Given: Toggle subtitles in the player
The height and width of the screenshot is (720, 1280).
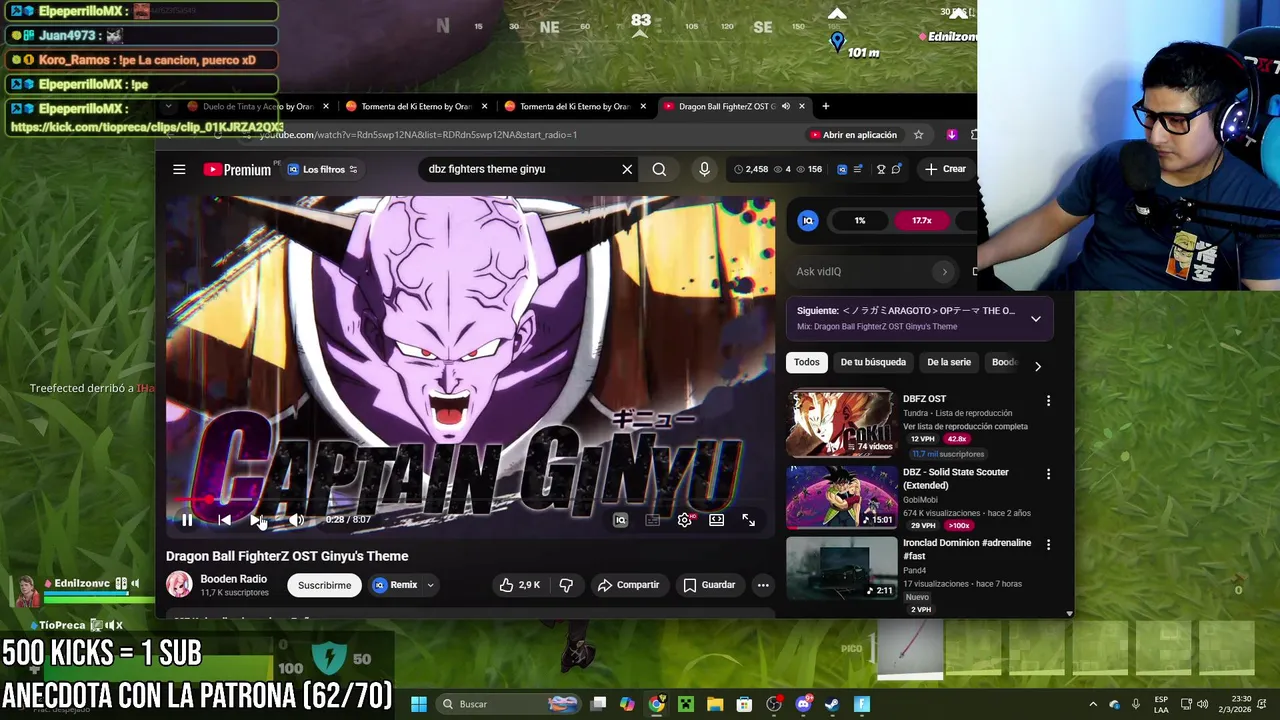Looking at the screenshot, I should 652,520.
